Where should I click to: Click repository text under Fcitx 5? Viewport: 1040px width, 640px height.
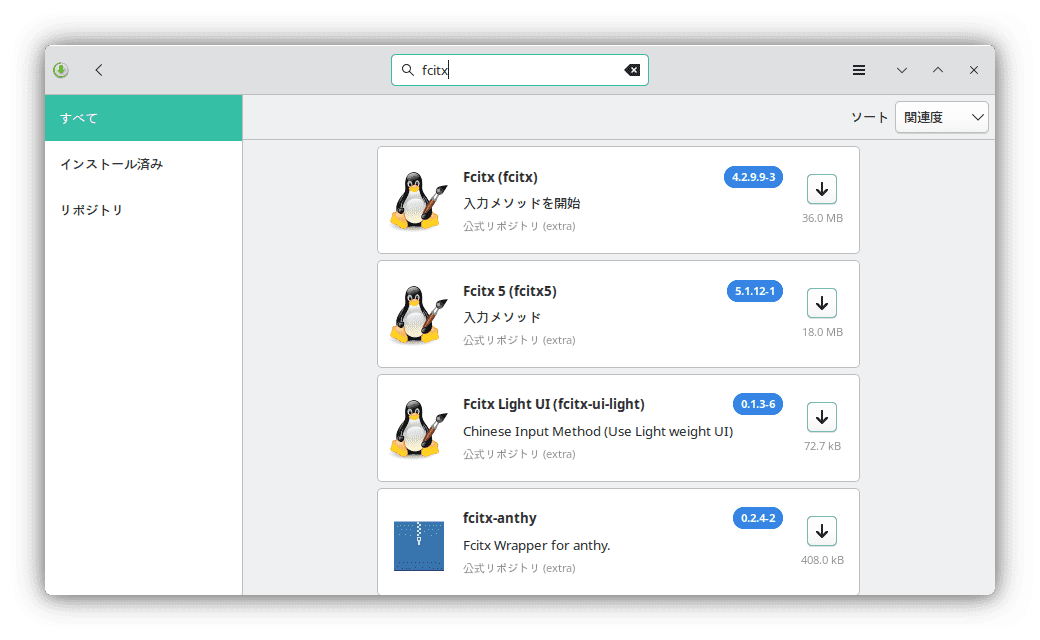pos(519,340)
